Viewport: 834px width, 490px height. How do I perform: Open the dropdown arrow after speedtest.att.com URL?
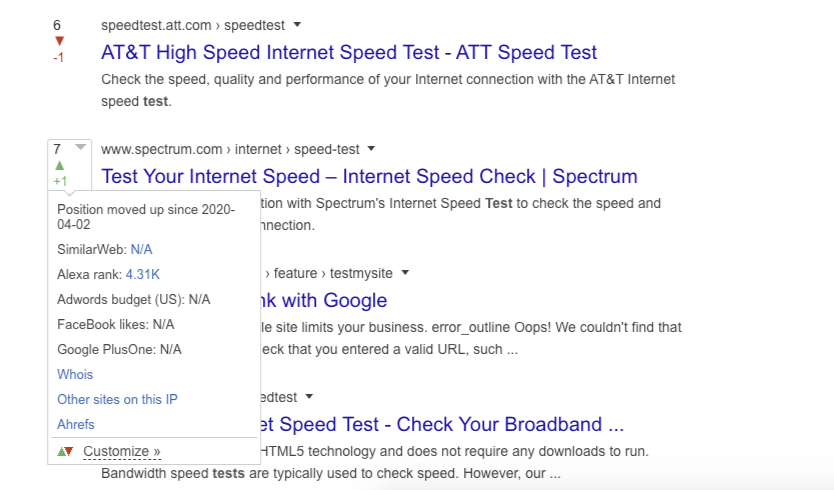click(x=297, y=24)
